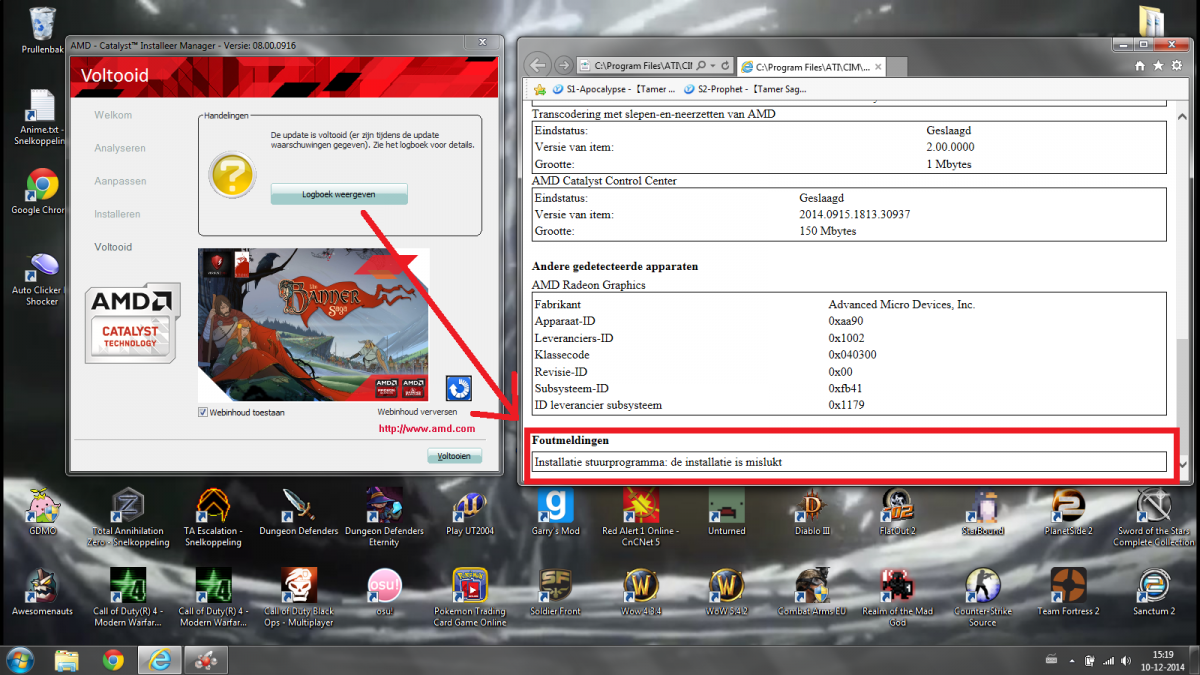Click the Banner Saga advertisement image

pyautogui.click(x=314, y=324)
